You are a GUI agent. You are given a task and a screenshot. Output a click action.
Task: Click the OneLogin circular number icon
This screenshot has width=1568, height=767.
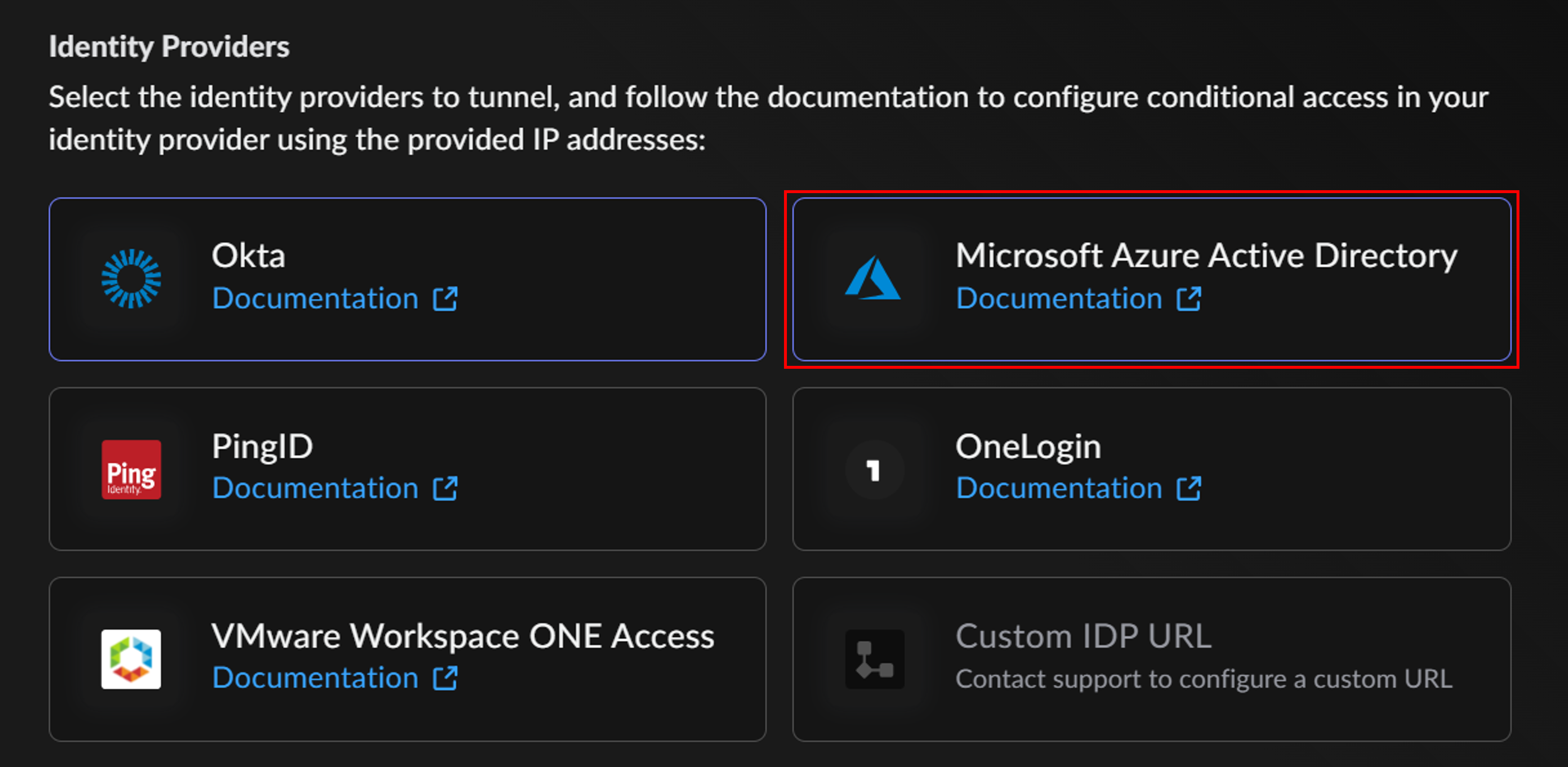(x=874, y=470)
